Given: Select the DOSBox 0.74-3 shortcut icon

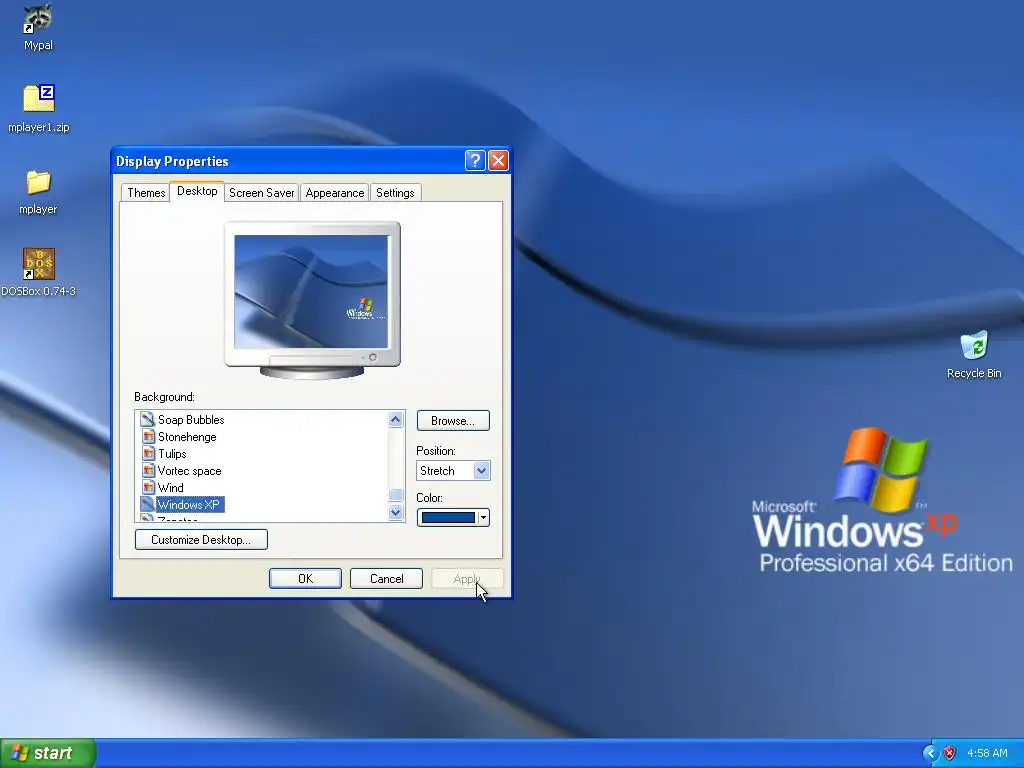Looking at the screenshot, I should click(39, 264).
